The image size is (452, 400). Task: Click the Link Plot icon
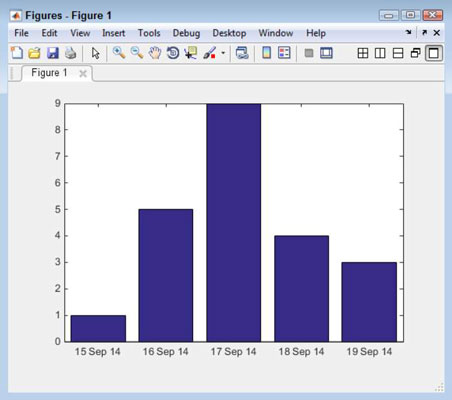(x=242, y=53)
